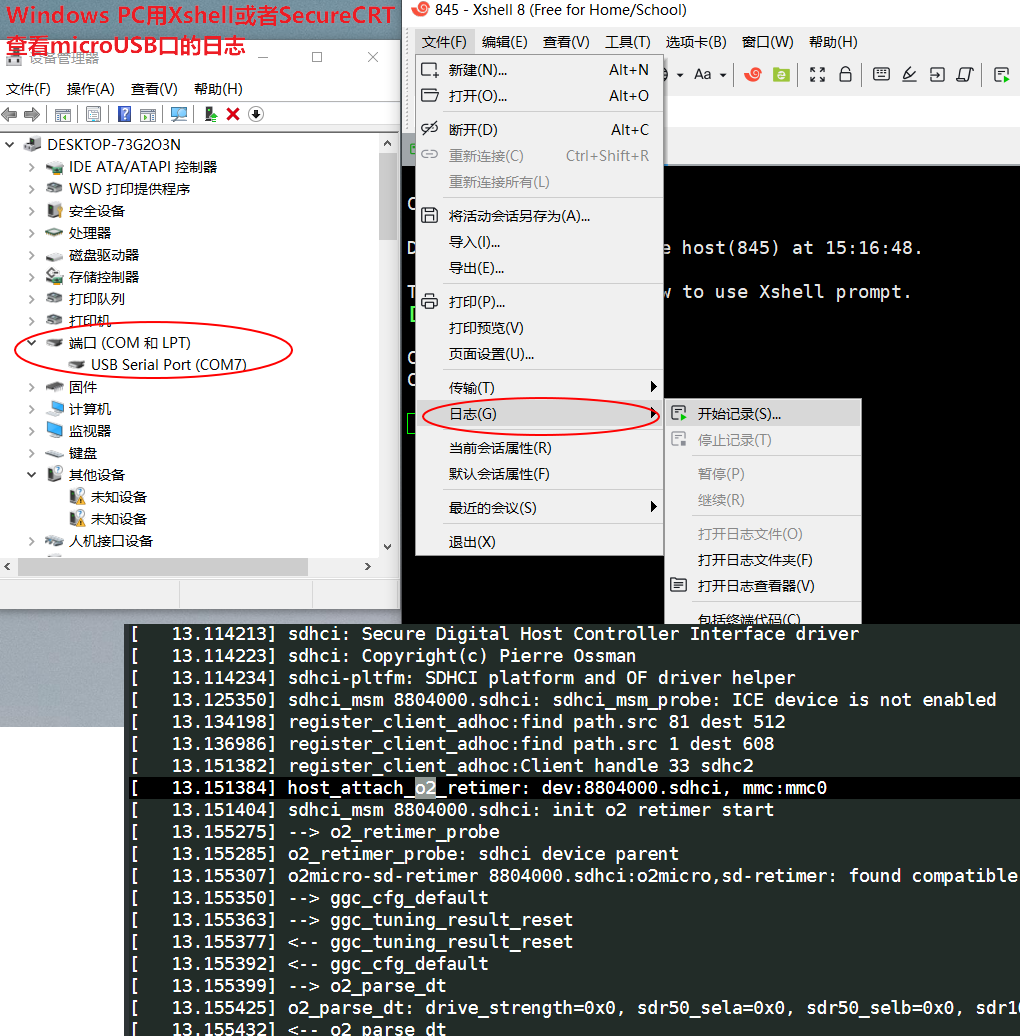This screenshot has width=1020, height=1036.
Task: Open 文件(F) menu in Xshell
Action: [x=444, y=42]
